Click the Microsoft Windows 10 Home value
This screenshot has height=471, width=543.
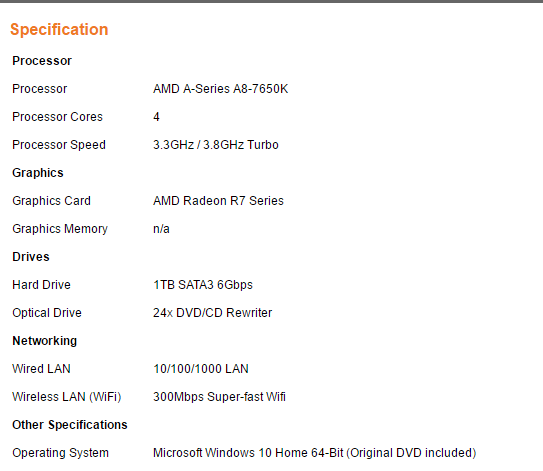(x=315, y=453)
